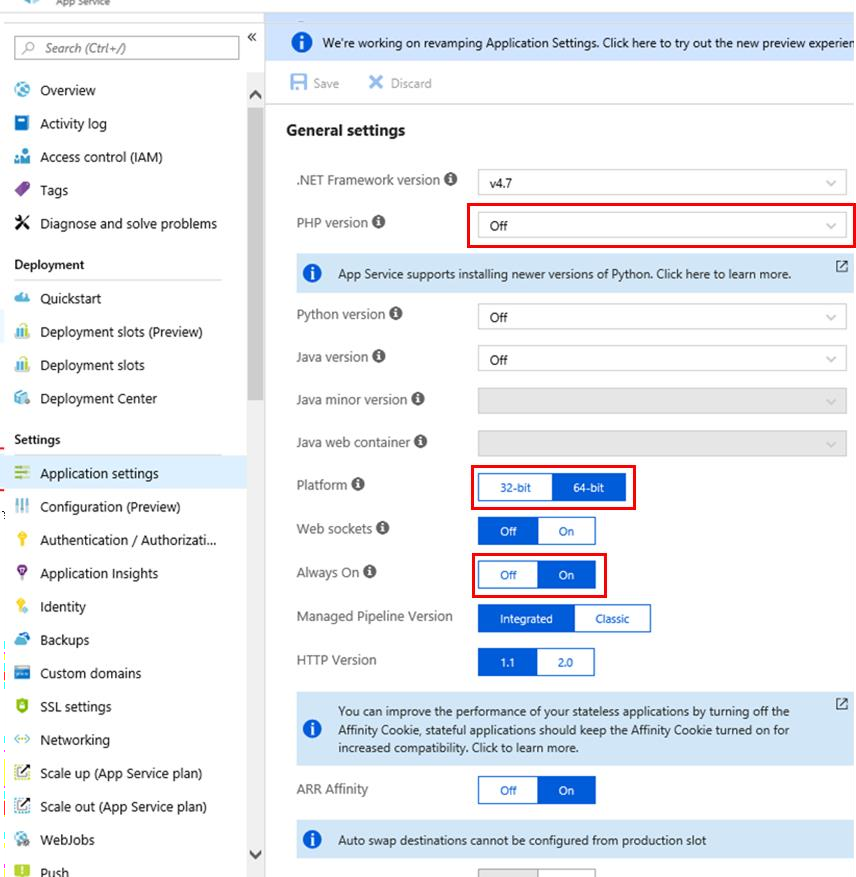Set HTTP Version to 1.1
This screenshot has height=877, width=856.
pos(507,662)
